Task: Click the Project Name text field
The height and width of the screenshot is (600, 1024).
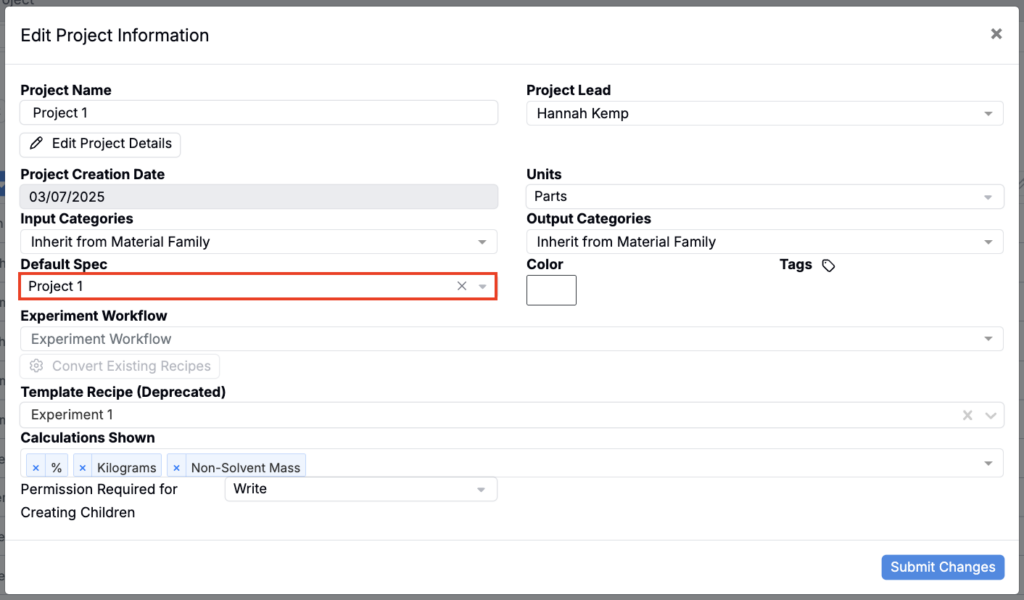Action: (x=258, y=113)
